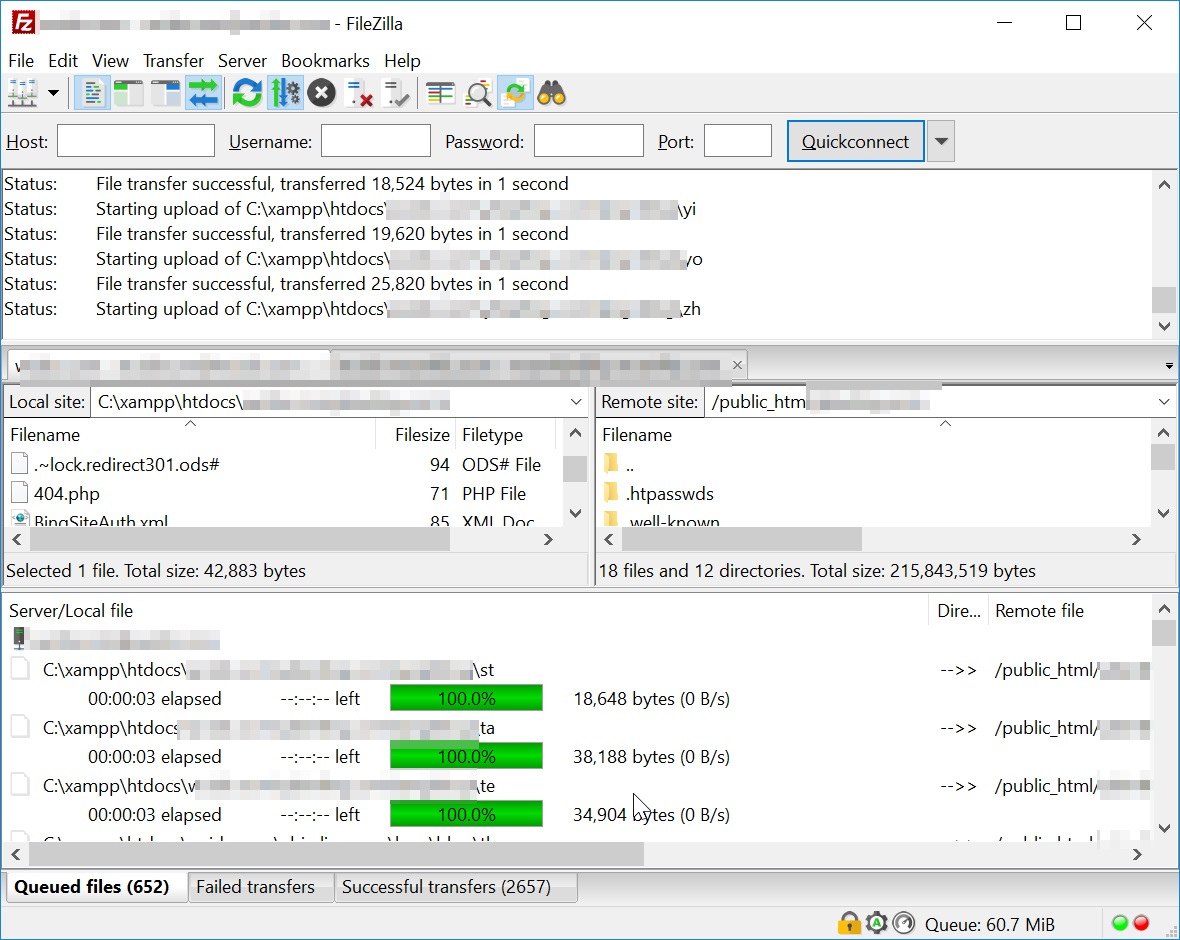Click the Reconnect to last server icon
This screenshot has width=1180, height=940.
point(397,94)
